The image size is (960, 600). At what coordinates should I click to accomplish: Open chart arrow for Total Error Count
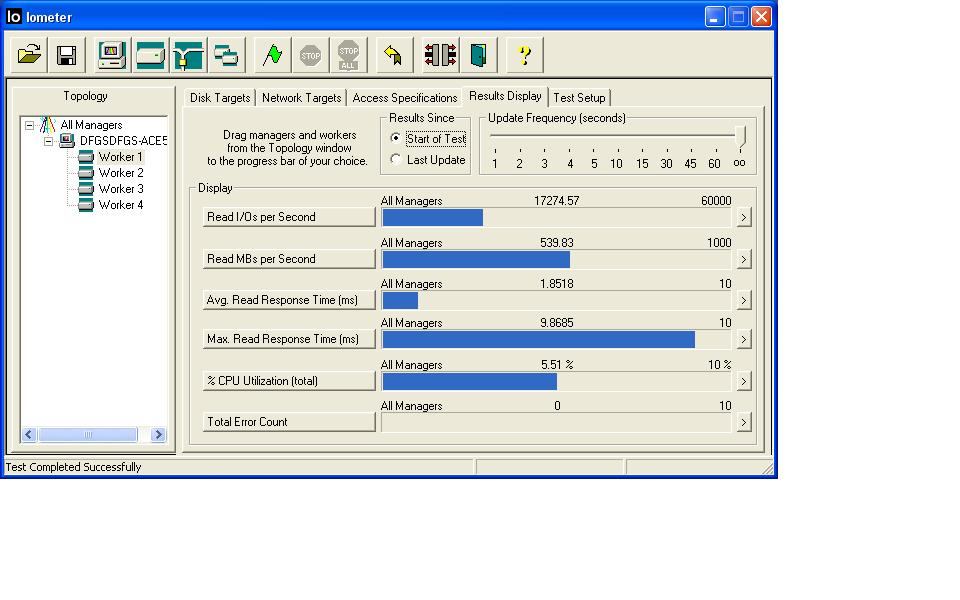(x=743, y=422)
